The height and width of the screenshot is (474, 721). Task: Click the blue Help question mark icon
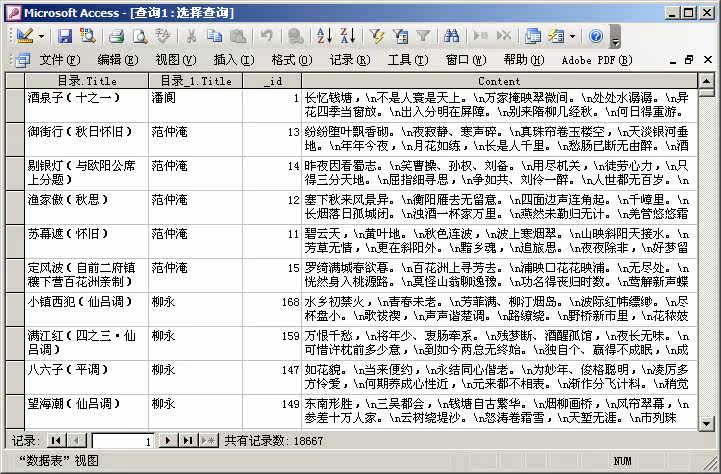click(596, 36)
